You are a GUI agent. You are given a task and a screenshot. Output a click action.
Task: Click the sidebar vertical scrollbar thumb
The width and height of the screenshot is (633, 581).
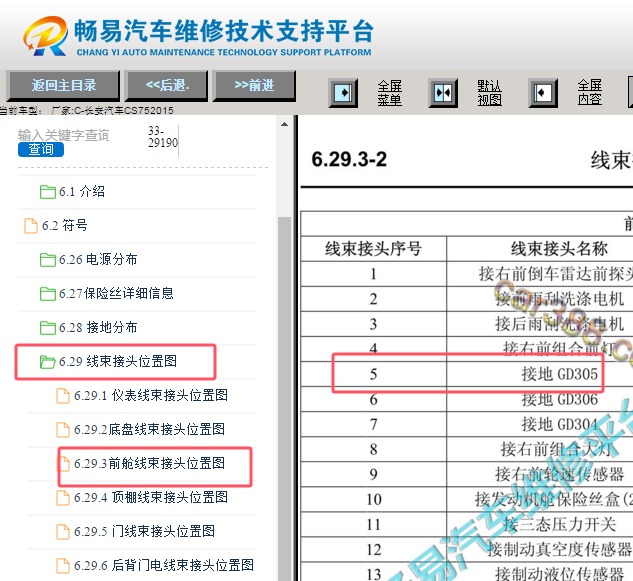(284, 398)
